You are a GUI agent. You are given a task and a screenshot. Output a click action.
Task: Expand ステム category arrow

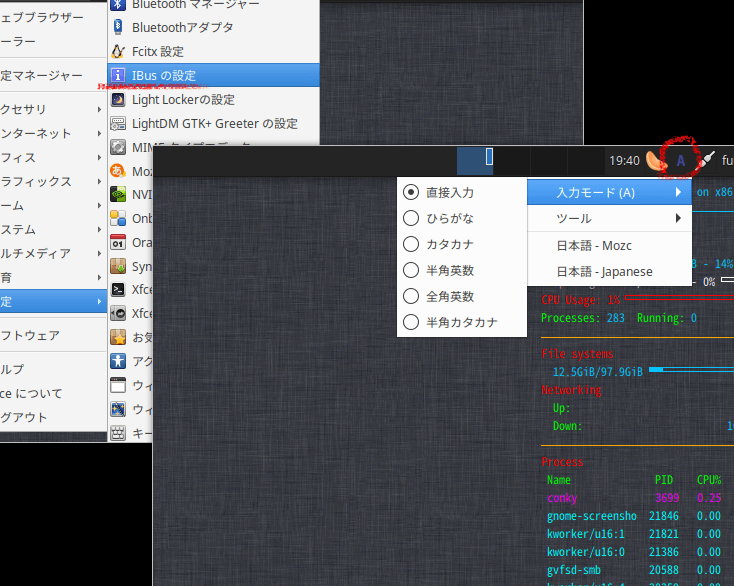(99, 229)
